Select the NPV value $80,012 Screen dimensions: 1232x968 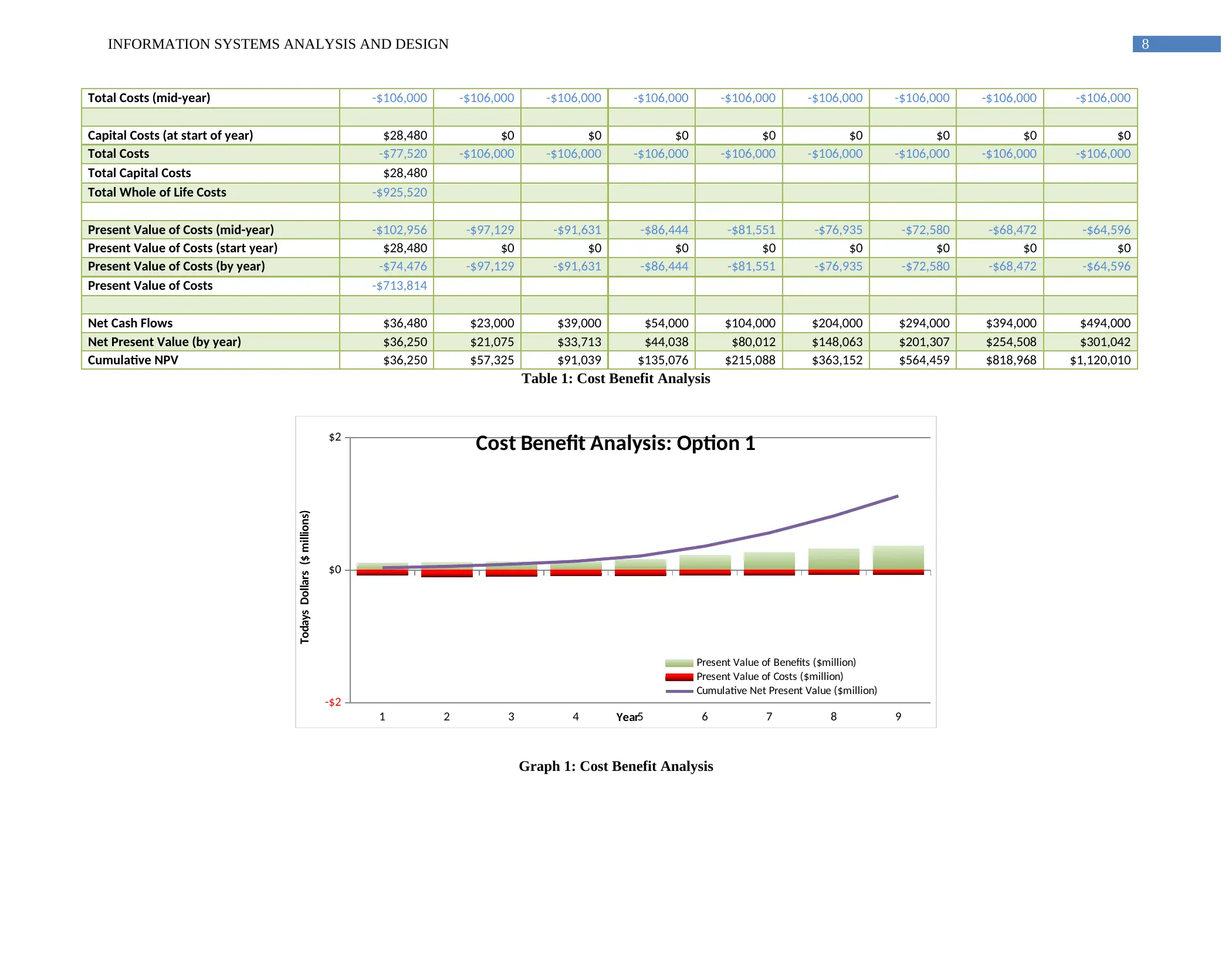click(x=754, y=342)
